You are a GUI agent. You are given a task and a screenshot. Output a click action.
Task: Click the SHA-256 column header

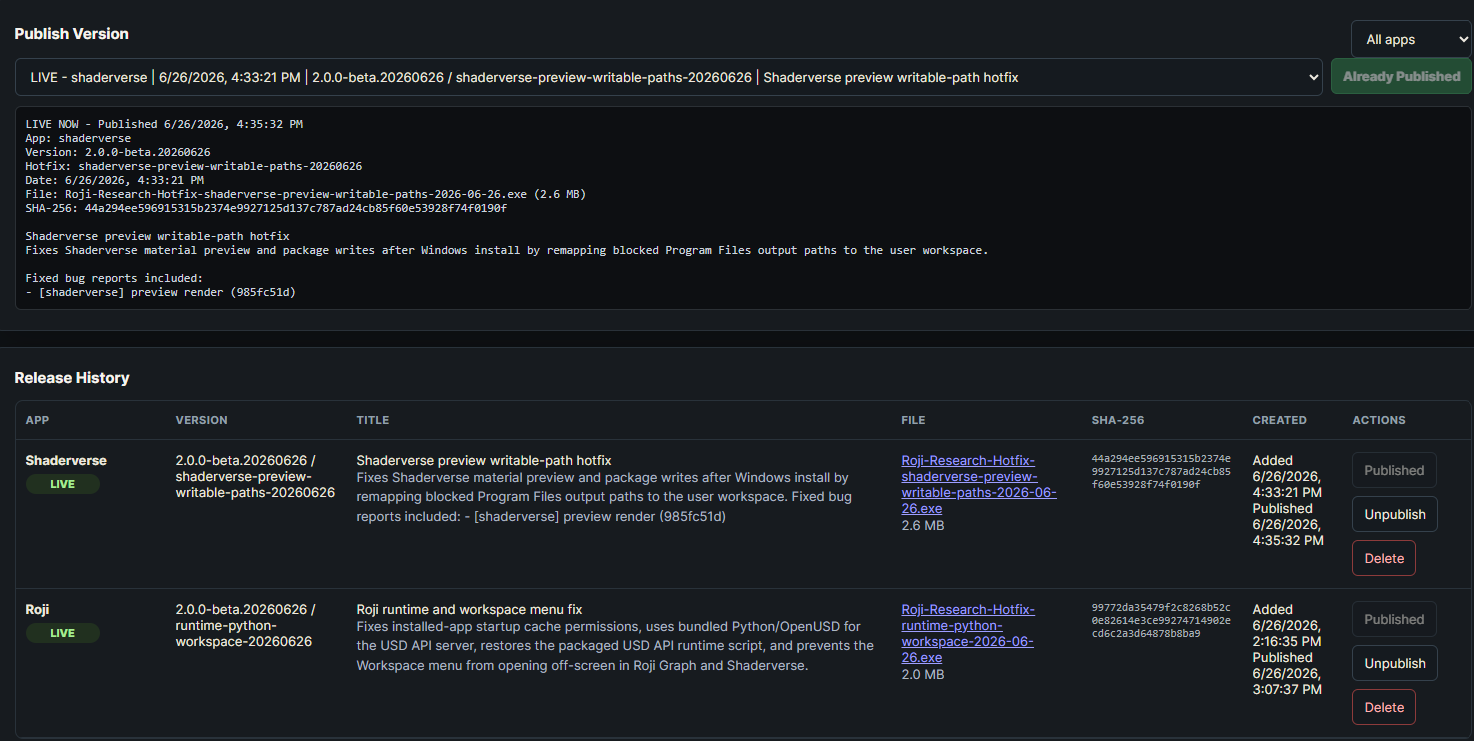(x=1118, y=420)
